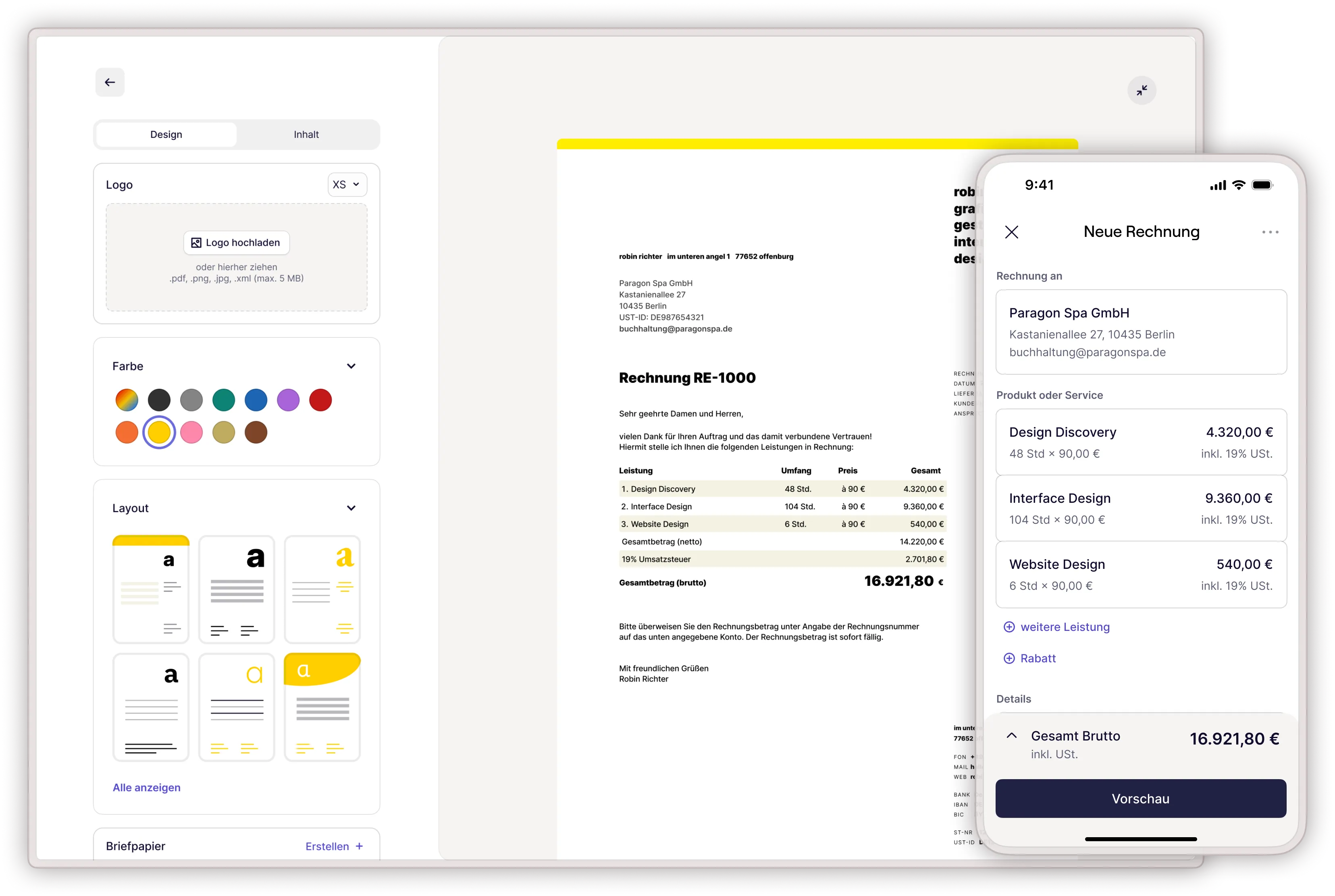
Task: Open the XS logo size dropdown
Action: tap(347, 185)
